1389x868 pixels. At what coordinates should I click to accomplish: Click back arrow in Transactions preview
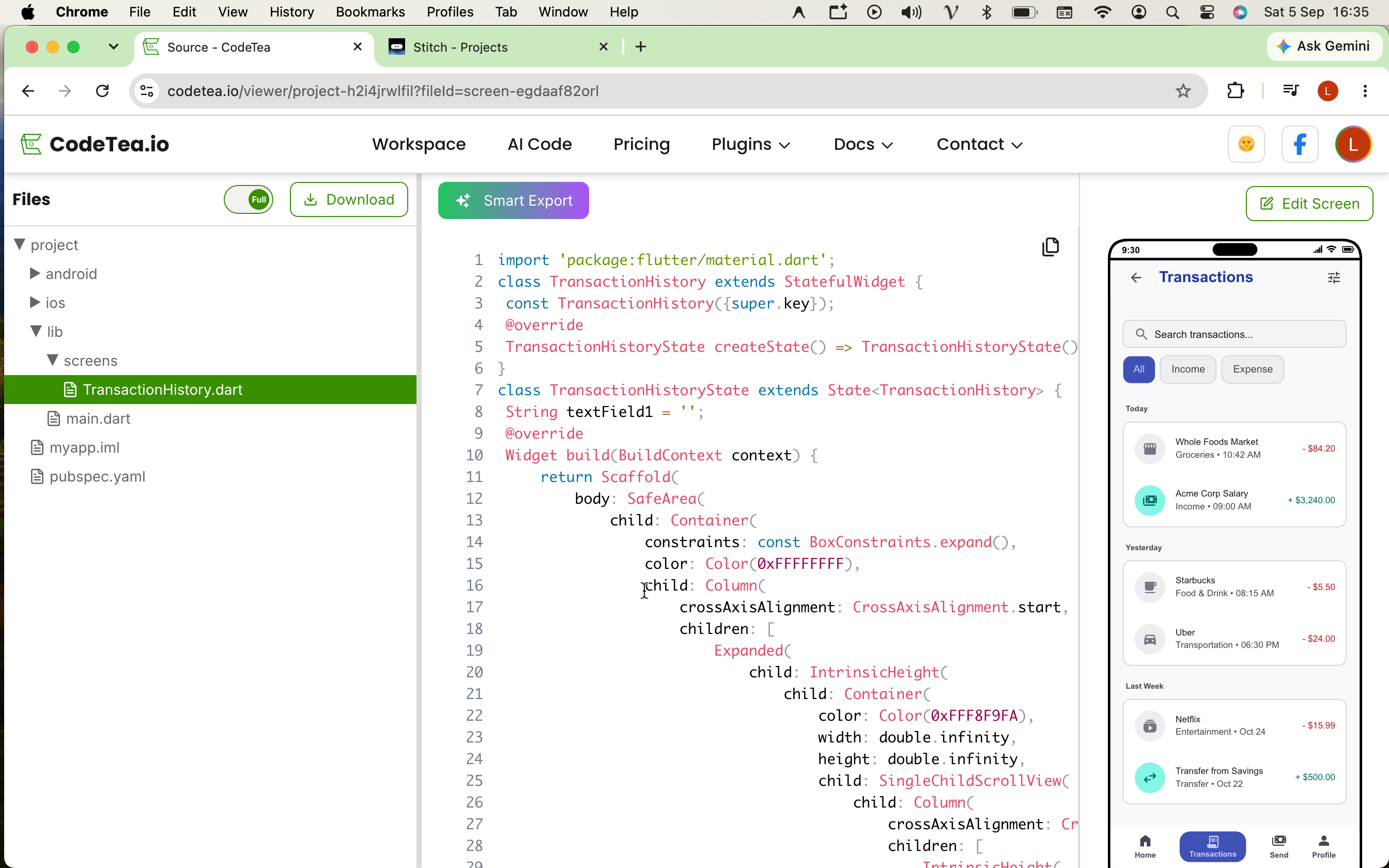click(1136, 278)
